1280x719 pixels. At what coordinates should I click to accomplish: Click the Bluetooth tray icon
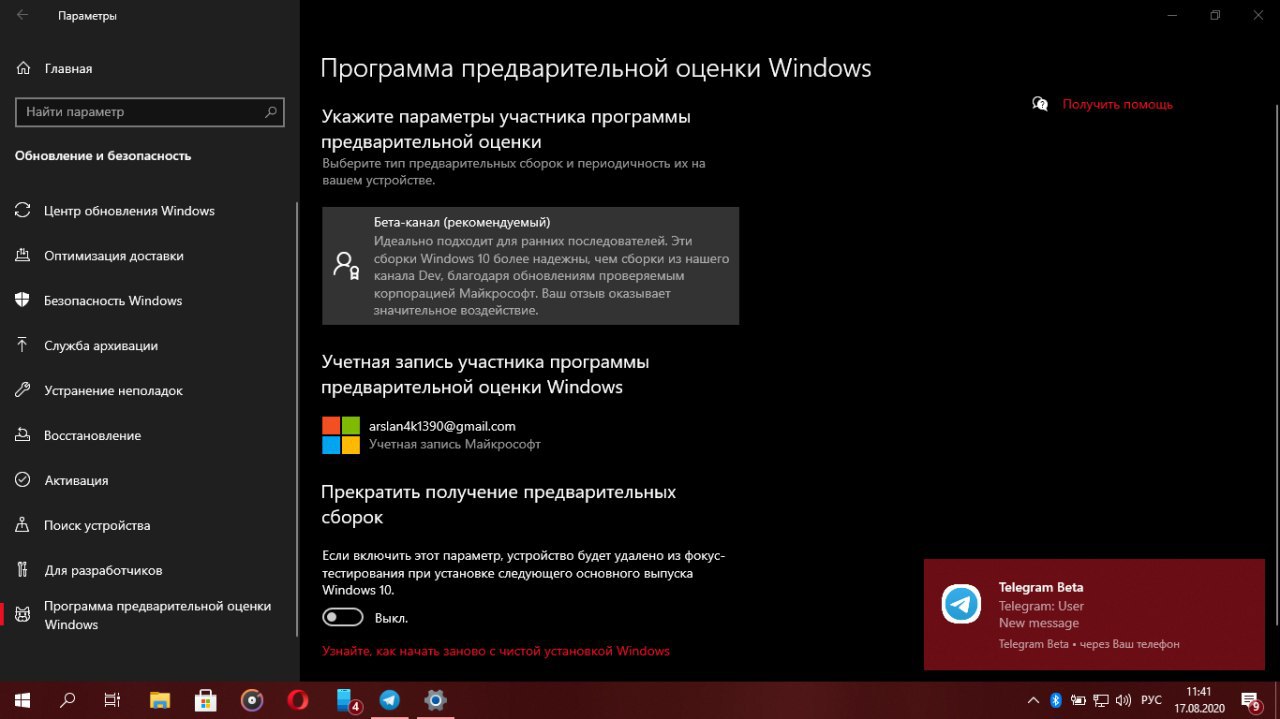tap(1055, 700)
